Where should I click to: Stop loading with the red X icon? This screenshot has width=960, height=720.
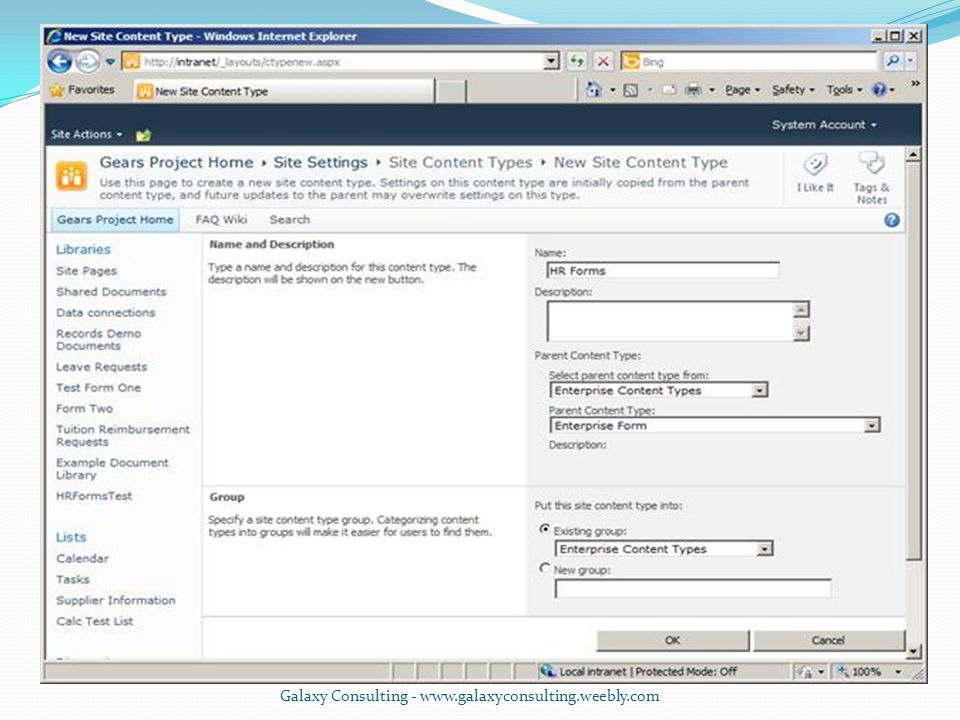(x=603, y=61)
